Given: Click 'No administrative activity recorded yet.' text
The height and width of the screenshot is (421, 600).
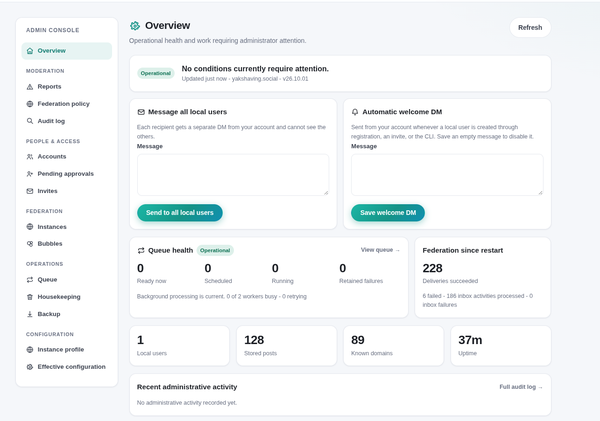Looking at the screenshot, I should [x=187, y=403].
